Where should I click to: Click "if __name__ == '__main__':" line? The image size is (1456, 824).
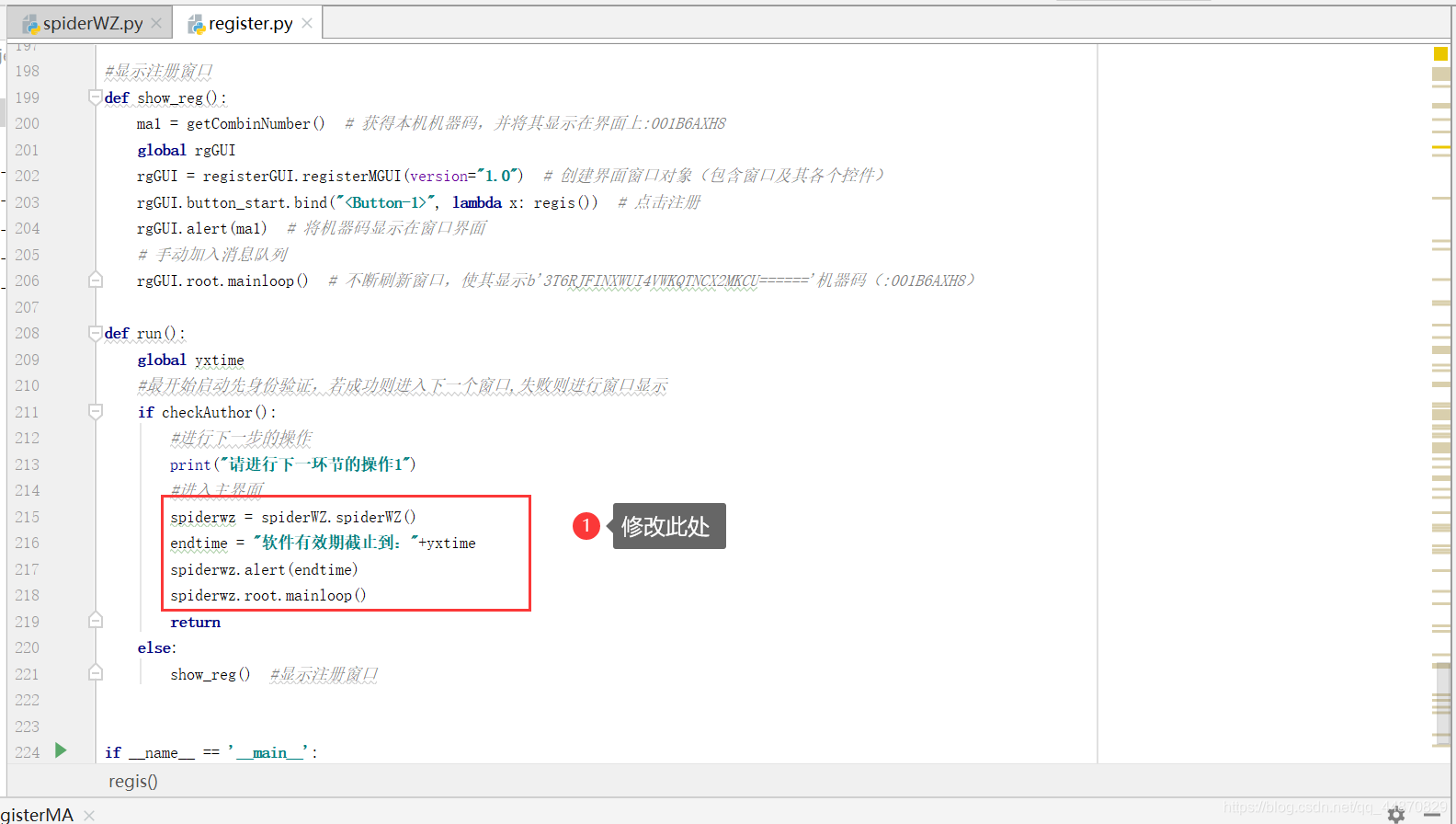pos(211,752)
